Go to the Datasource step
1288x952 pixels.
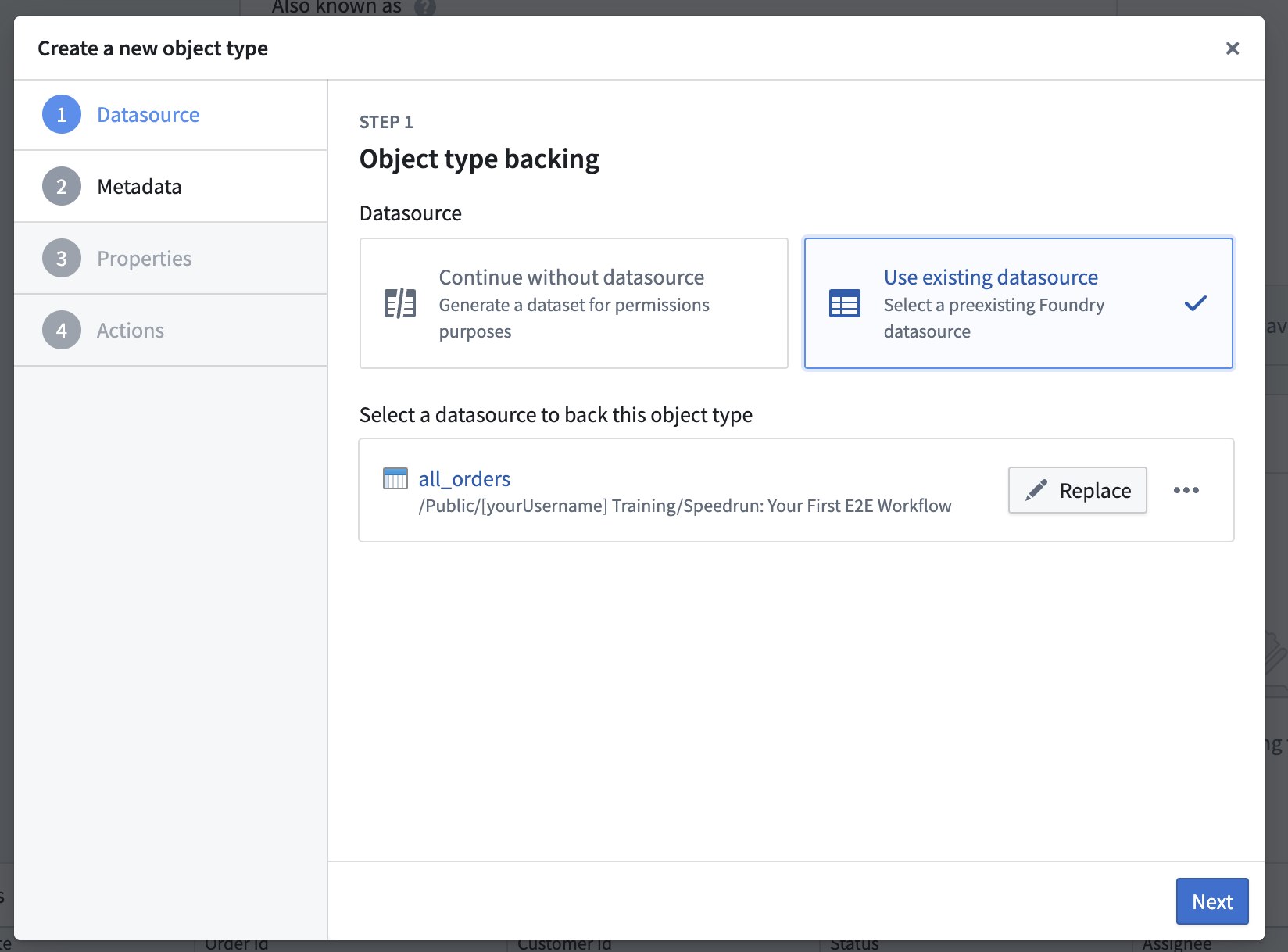coord(148,115)
